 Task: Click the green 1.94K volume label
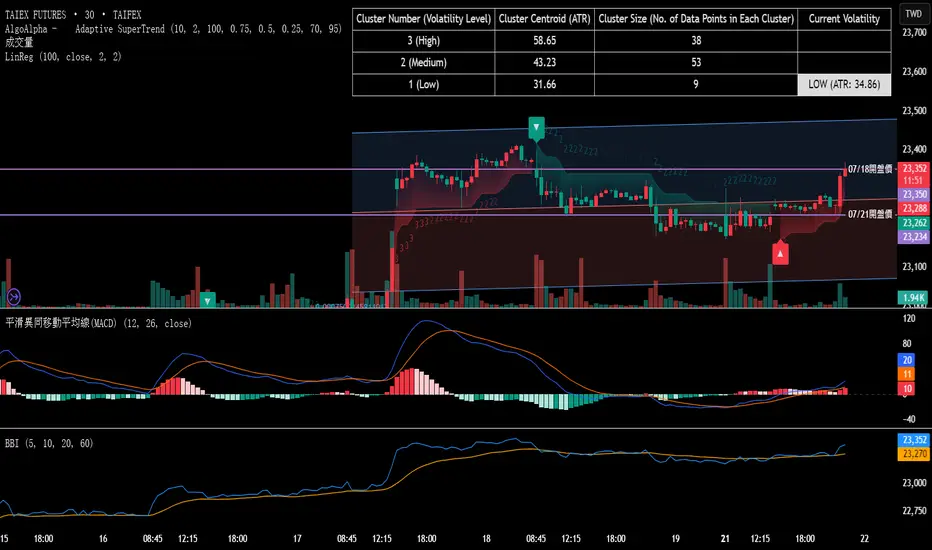pyautogui.click(x=913, y=297)
